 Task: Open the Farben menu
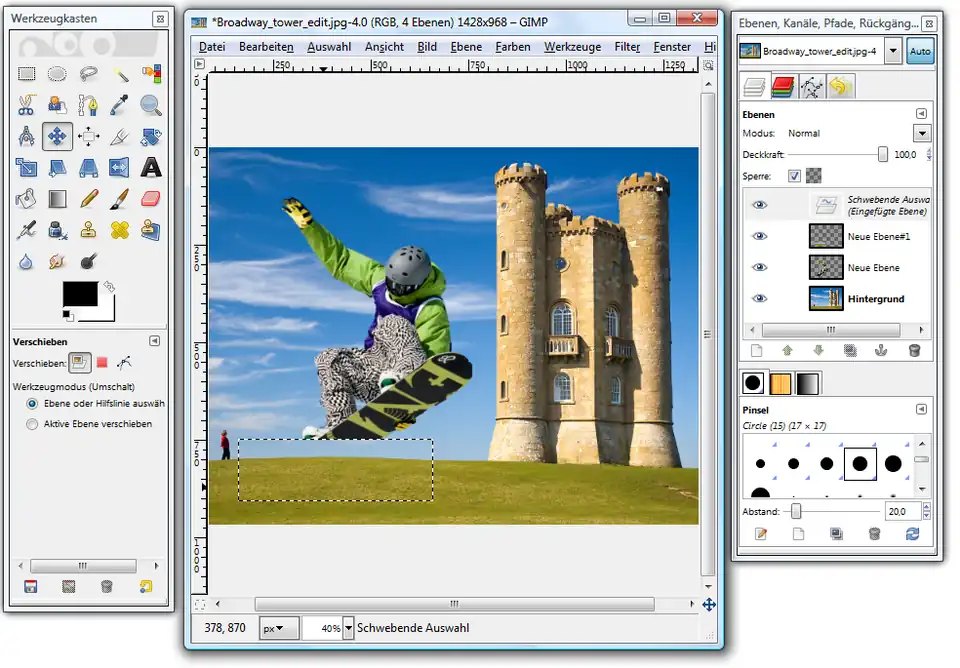(x=513, y=47)
